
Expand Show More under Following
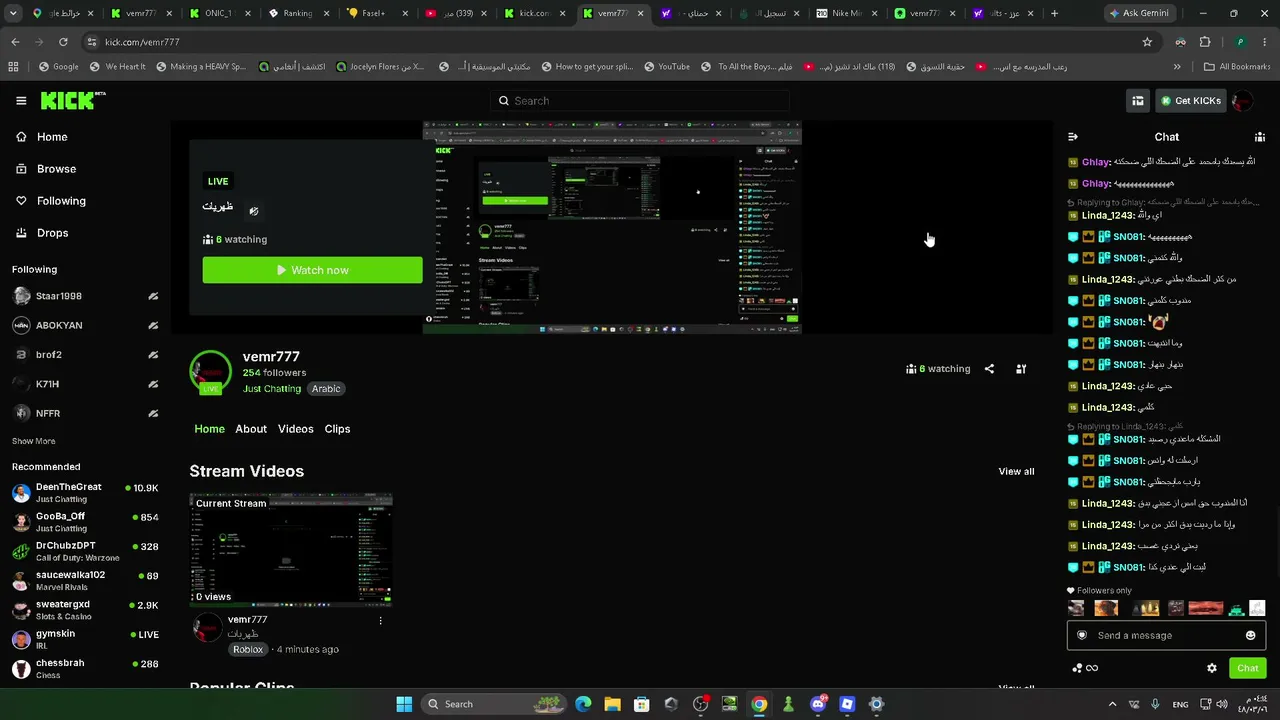tap(33, 441)
